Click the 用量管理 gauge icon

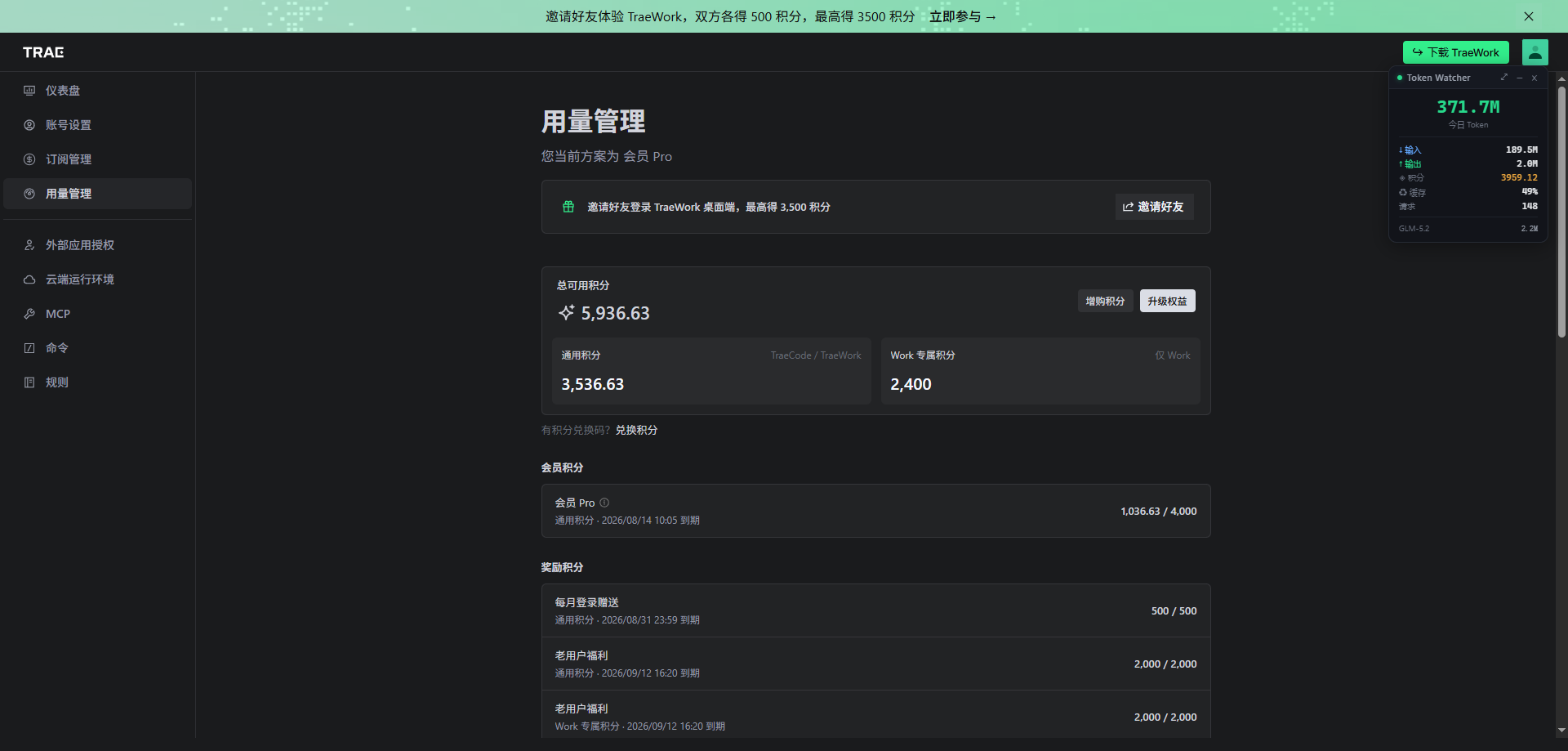[x=29, y=194]
